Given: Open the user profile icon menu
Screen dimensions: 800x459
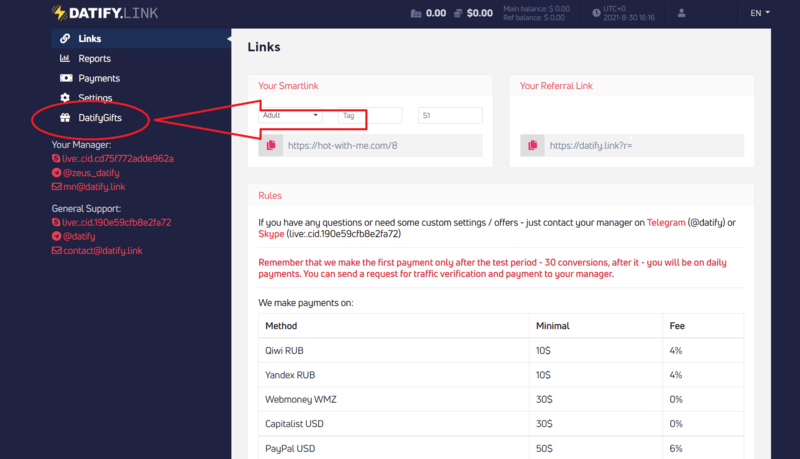Looking at the screenshot, I should point(681,13).
